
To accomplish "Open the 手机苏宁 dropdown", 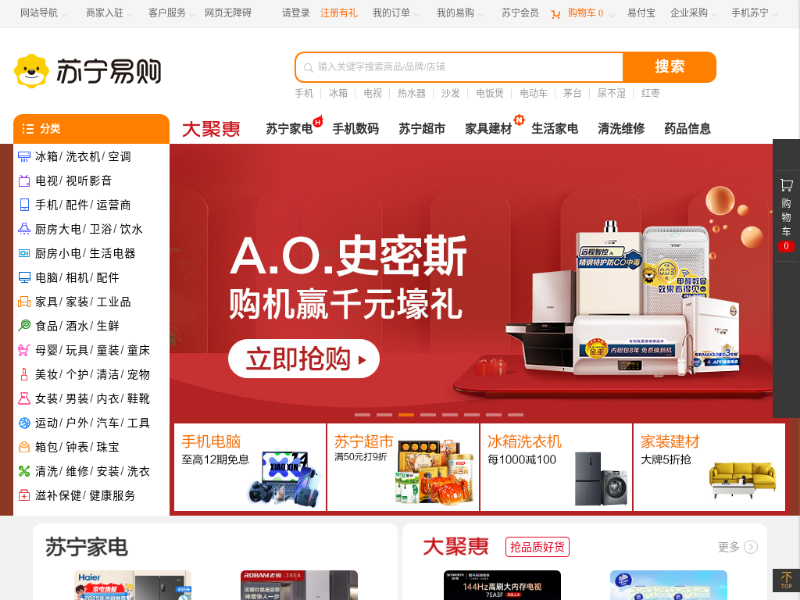I will (x=754, y=13).
